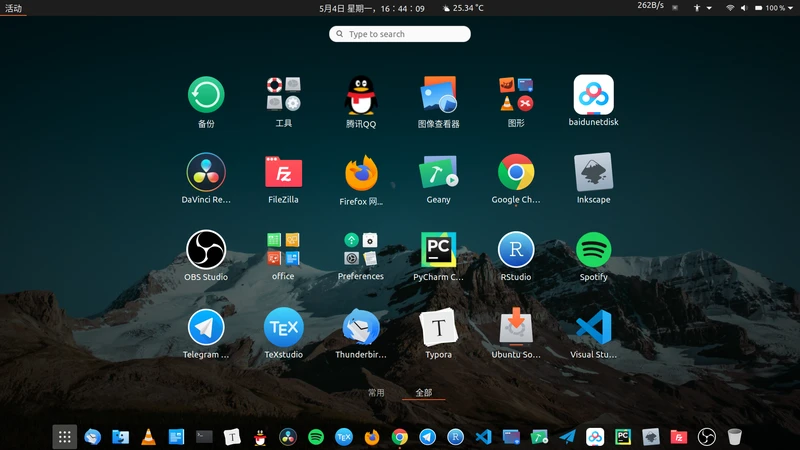Viewport: 800px width, 450px height.
Task: Open Ubuntu Software from the app grid
Action: pyautogui.click(x=516, y=327)
